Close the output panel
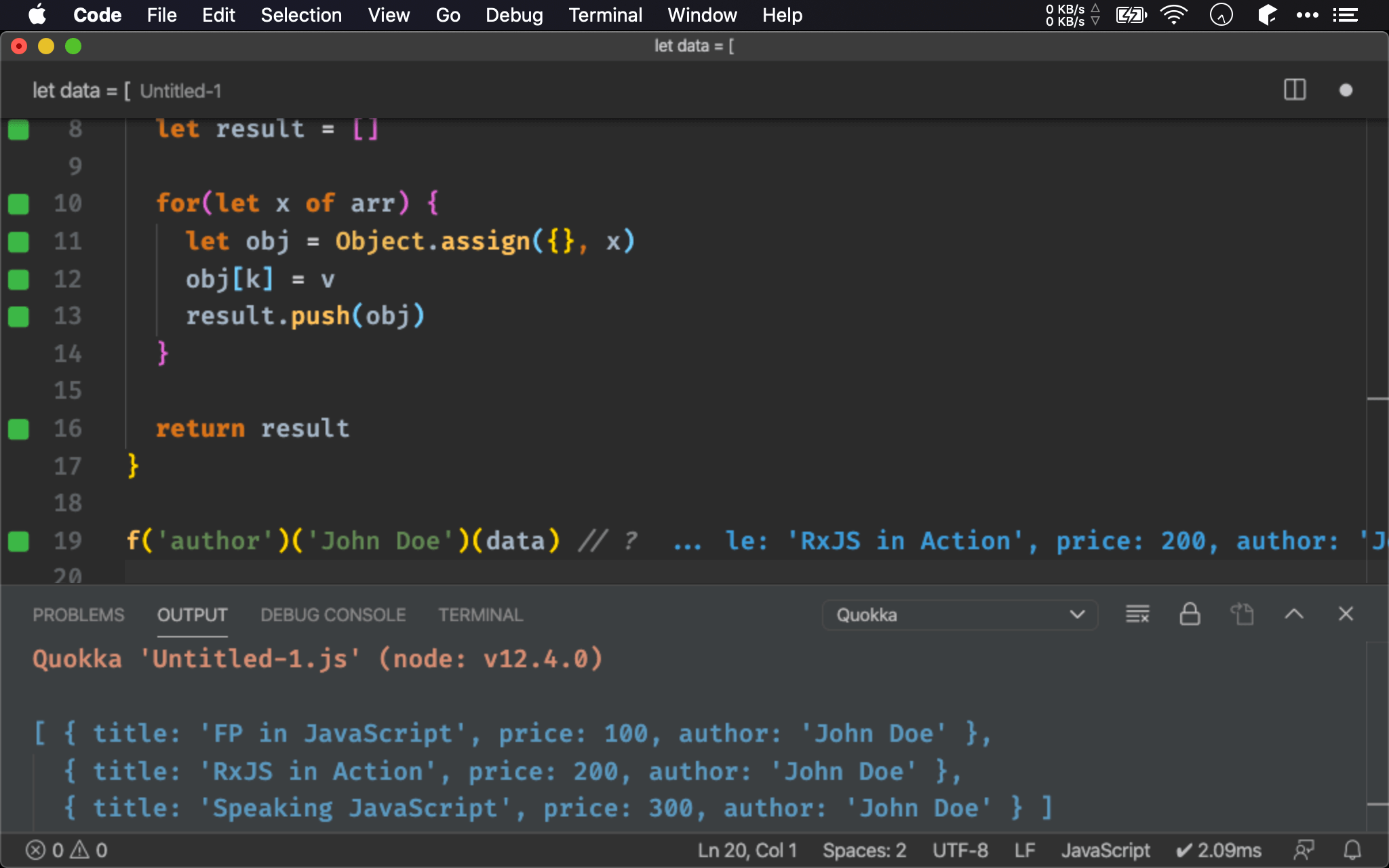 pyautogui.click(x=1346, y=614)
